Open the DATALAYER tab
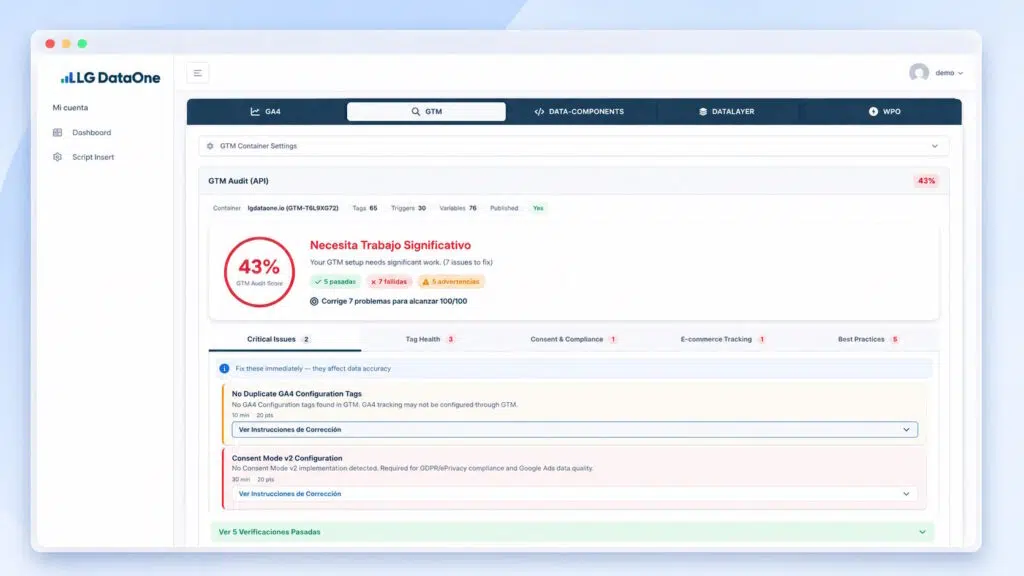The height and width of the screenshot is (576, 1024). point(726,112)
